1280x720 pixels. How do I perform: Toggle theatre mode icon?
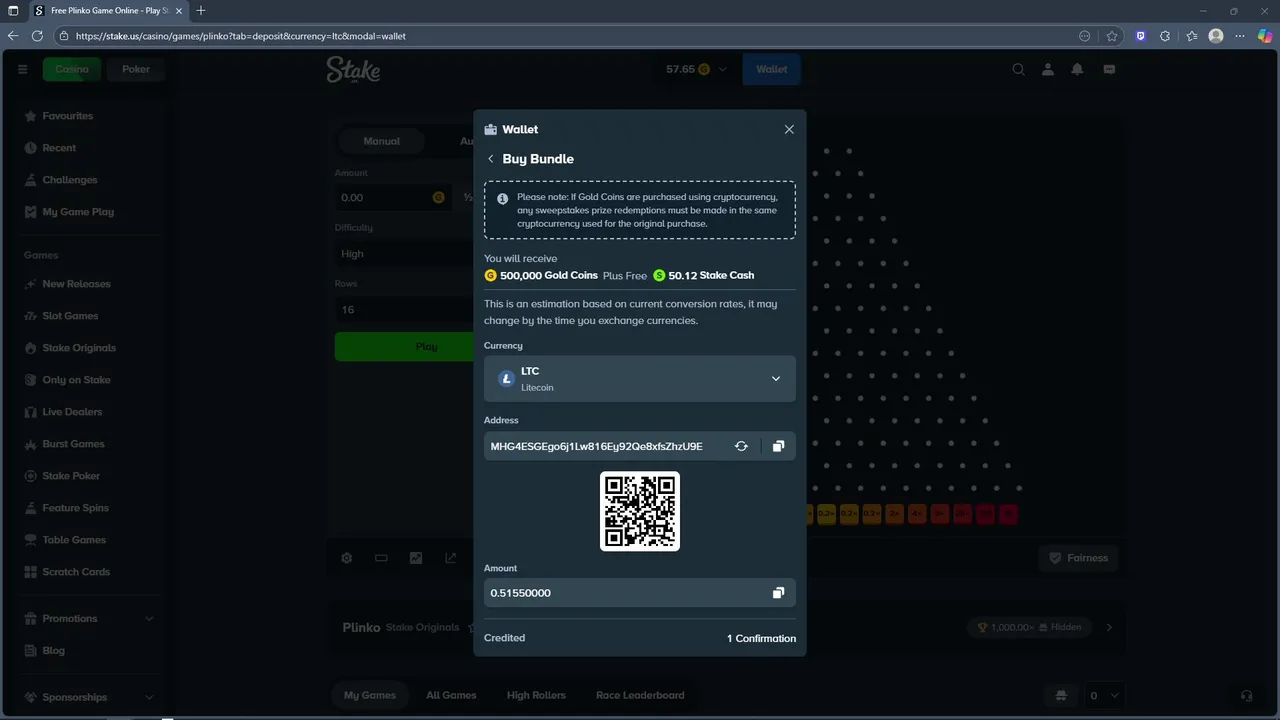[381, 558]
